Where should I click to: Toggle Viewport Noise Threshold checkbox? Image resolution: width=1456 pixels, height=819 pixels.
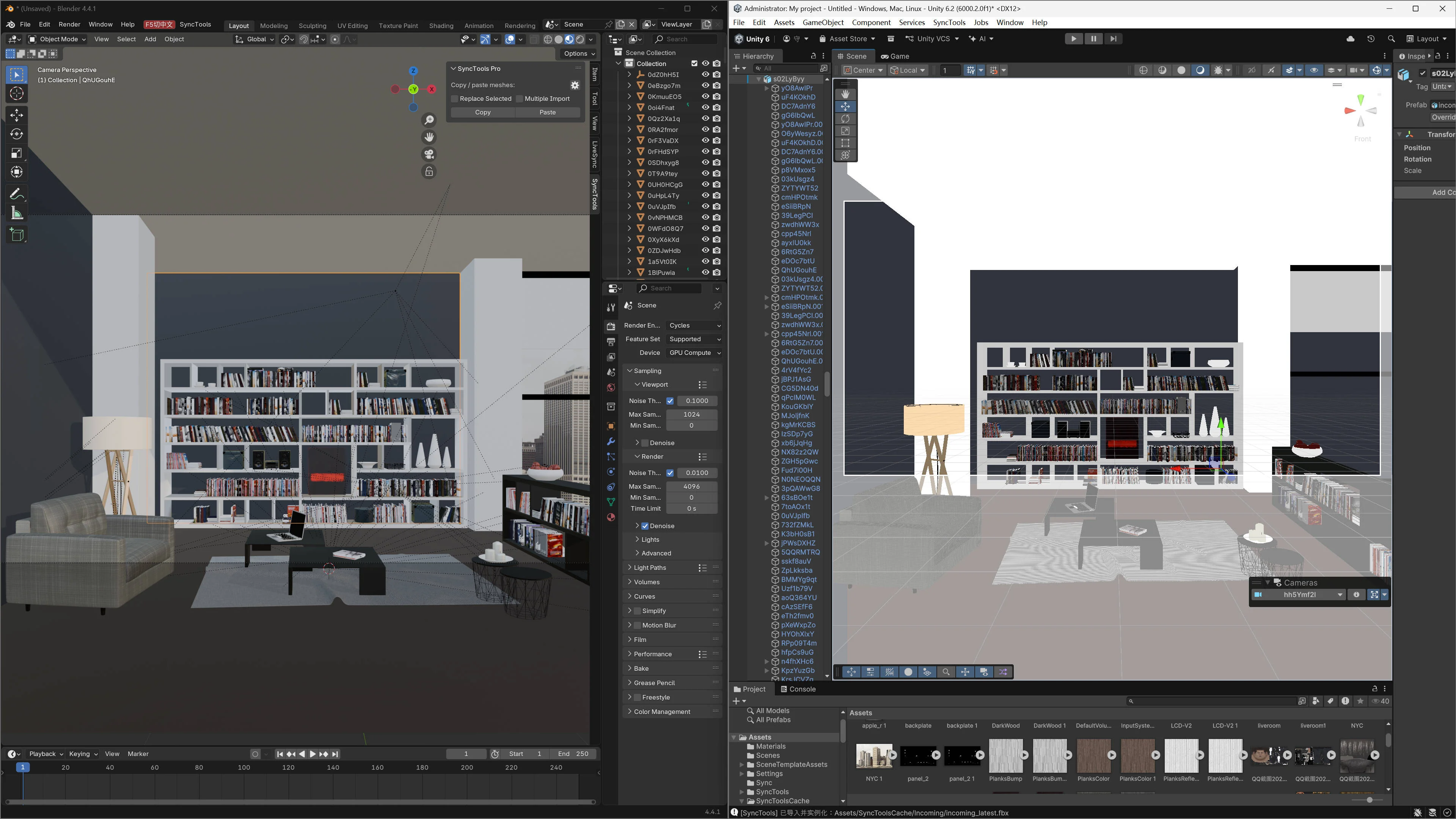tap(670, 401)
